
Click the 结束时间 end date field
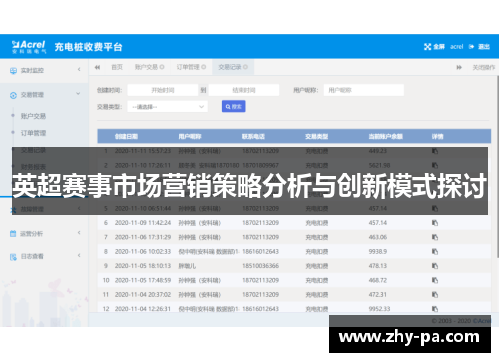[x=244, y=90]
